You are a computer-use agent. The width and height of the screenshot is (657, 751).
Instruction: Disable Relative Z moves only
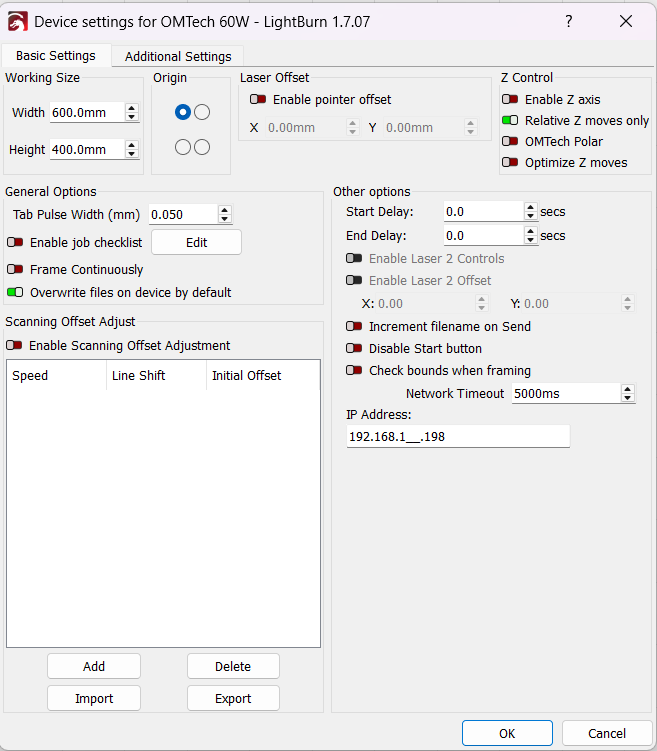(510, 120)
